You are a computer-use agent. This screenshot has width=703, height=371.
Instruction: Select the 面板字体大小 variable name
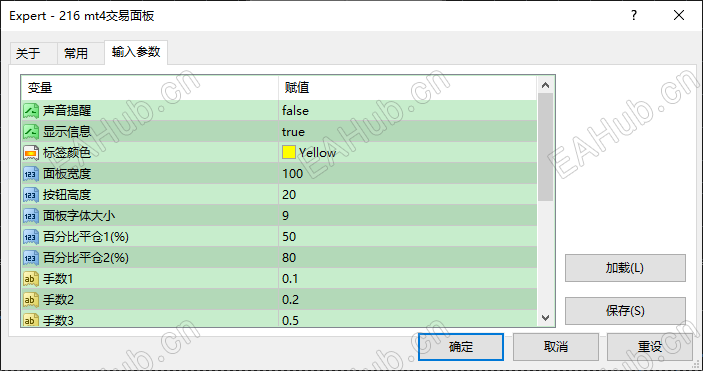click(79, 216)
